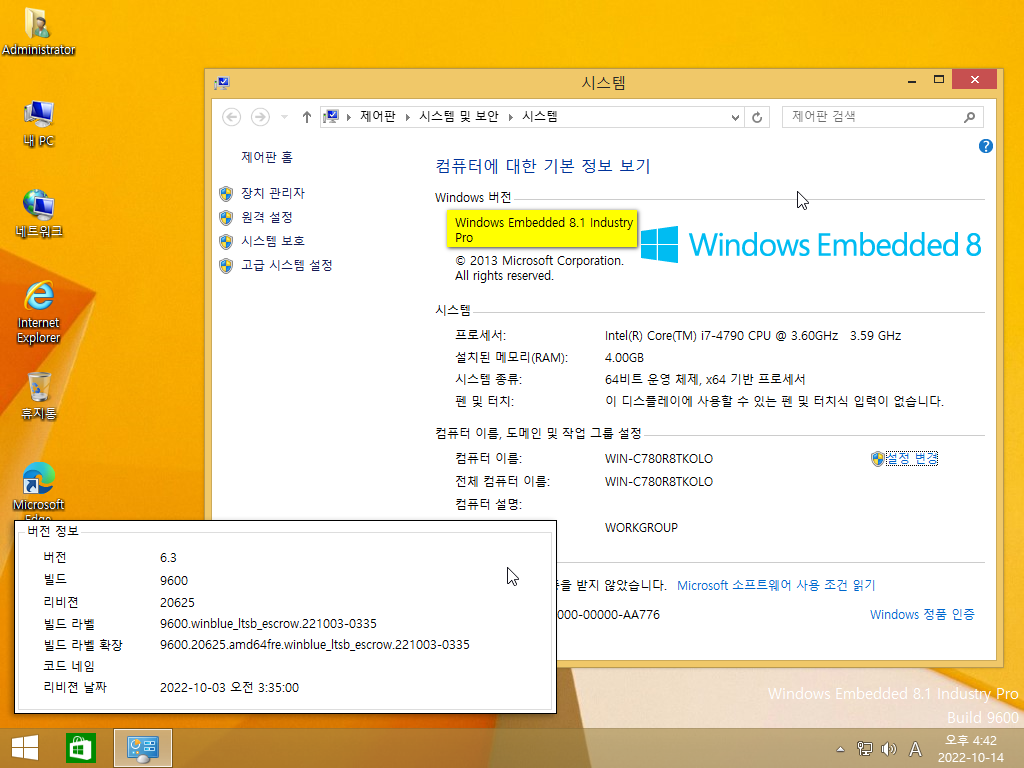Read Microsoft 소프트웨어 사용 조건 읽기
Screen dimensions: 1024x768
pyautogui.click(x=776, y=585)
